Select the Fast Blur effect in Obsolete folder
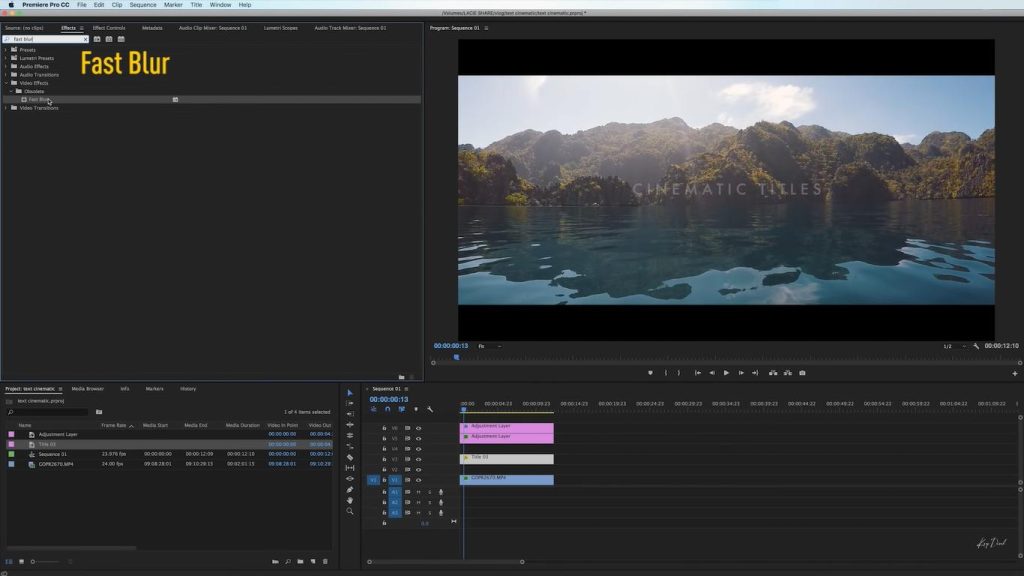The height and width of the screenshot is (576, 1024). pyautogui.click(x=50, y=99)
